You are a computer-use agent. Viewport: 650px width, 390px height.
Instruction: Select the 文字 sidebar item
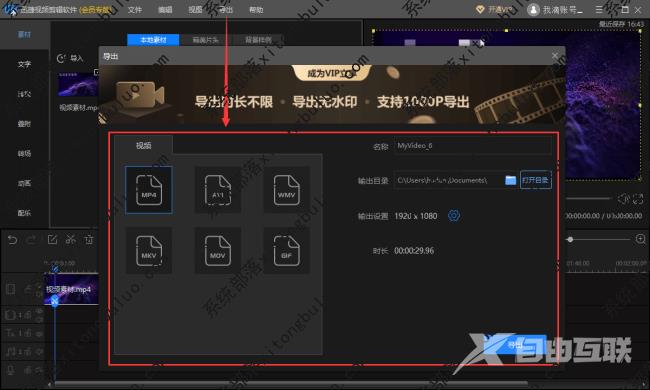[24, 64]
